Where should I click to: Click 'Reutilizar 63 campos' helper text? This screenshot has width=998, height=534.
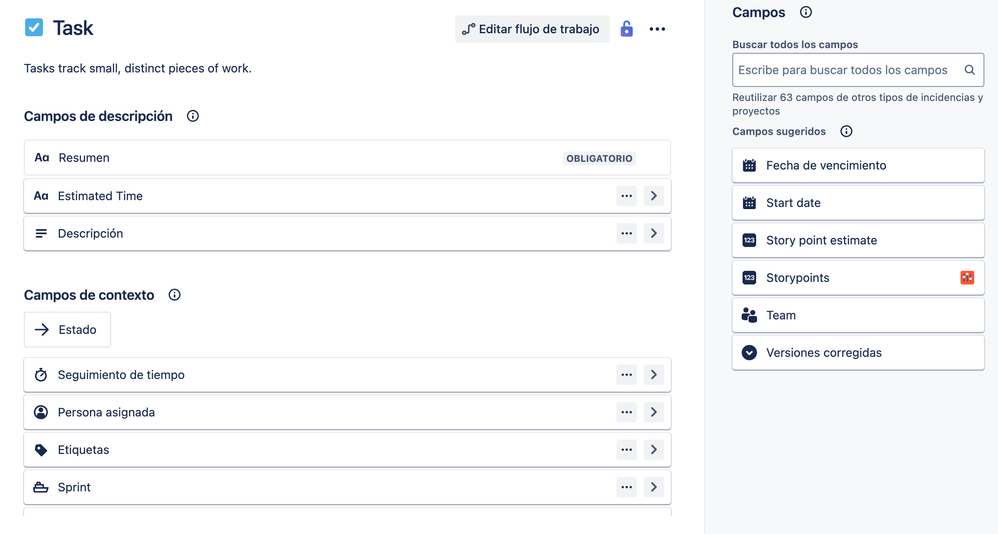point(857,104)
